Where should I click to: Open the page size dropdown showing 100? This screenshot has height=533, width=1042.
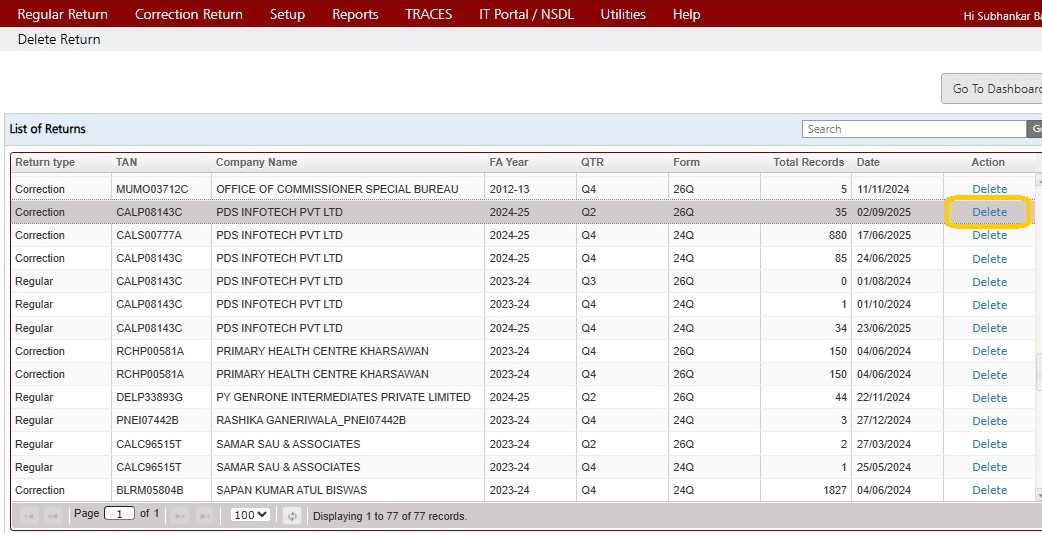coord(249,515)
